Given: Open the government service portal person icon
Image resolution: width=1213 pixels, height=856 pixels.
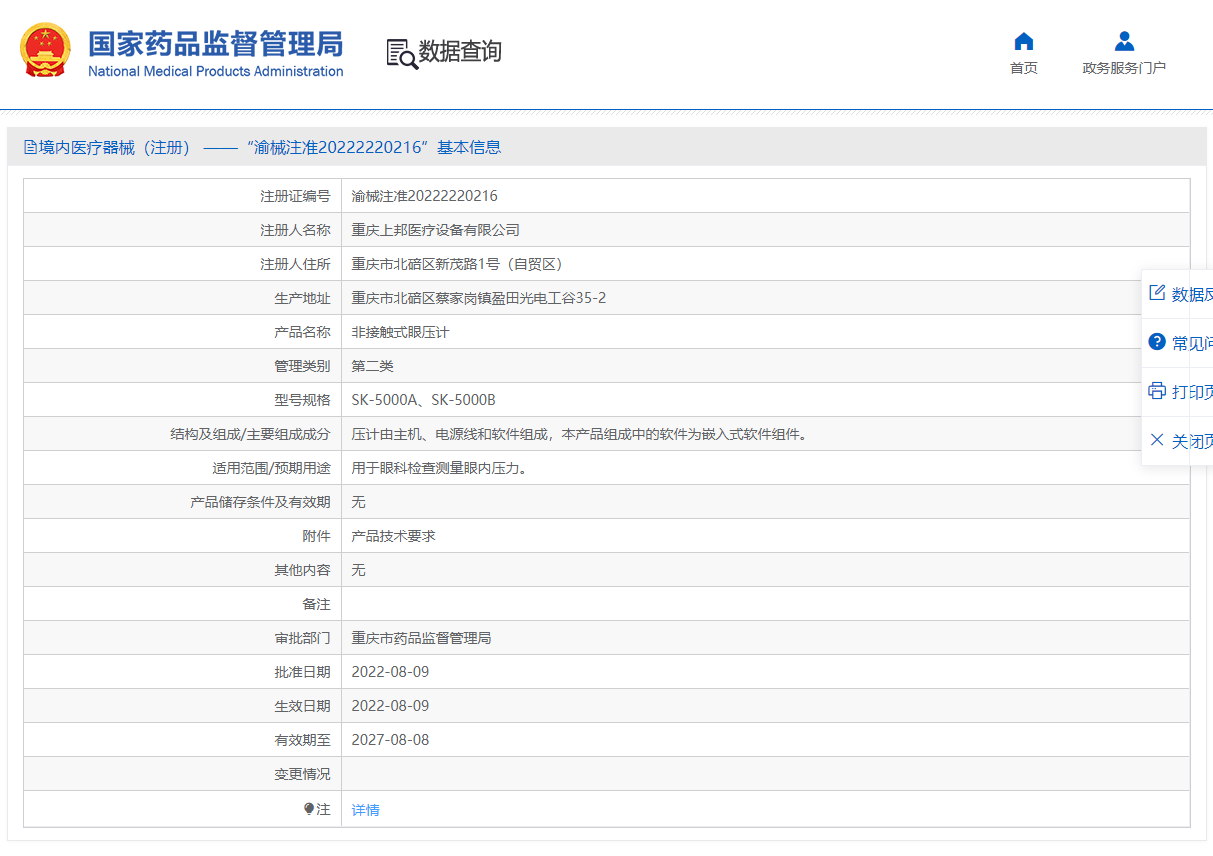Looking at the screenshot, I should (x=1124, y=41).
